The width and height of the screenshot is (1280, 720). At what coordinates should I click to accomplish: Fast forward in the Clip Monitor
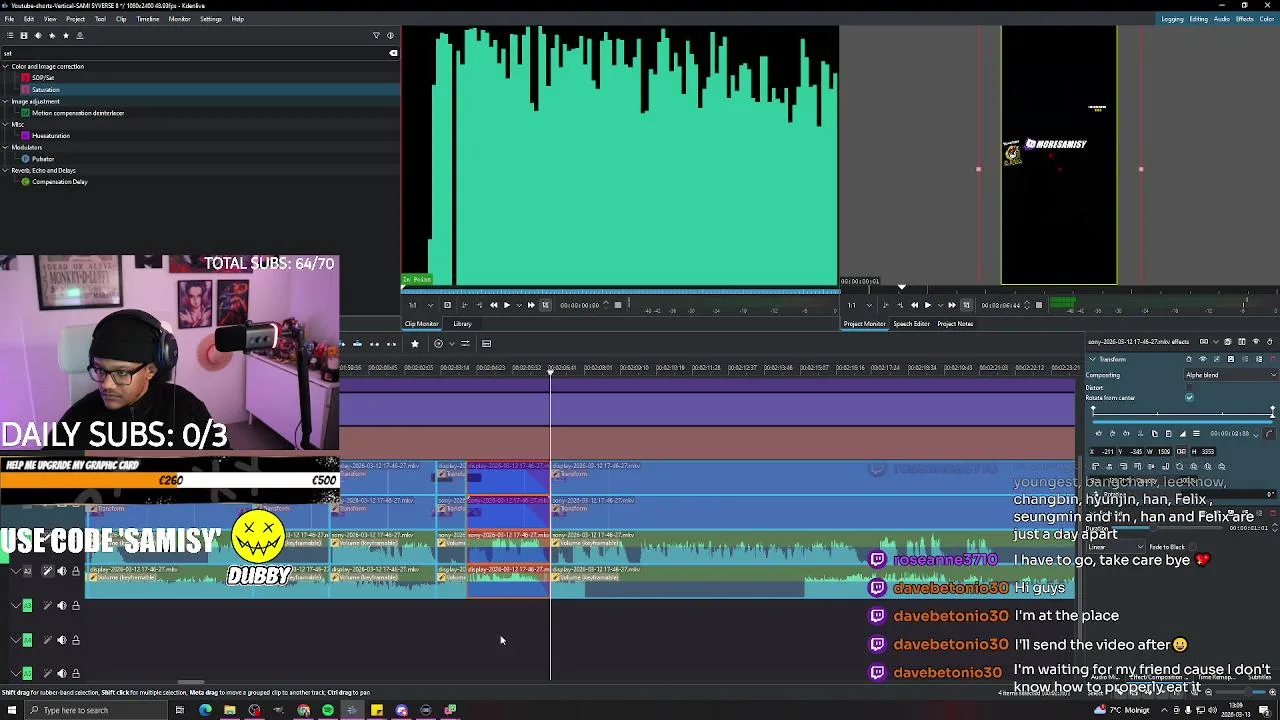pyautogui.click(x=531, y=305)
